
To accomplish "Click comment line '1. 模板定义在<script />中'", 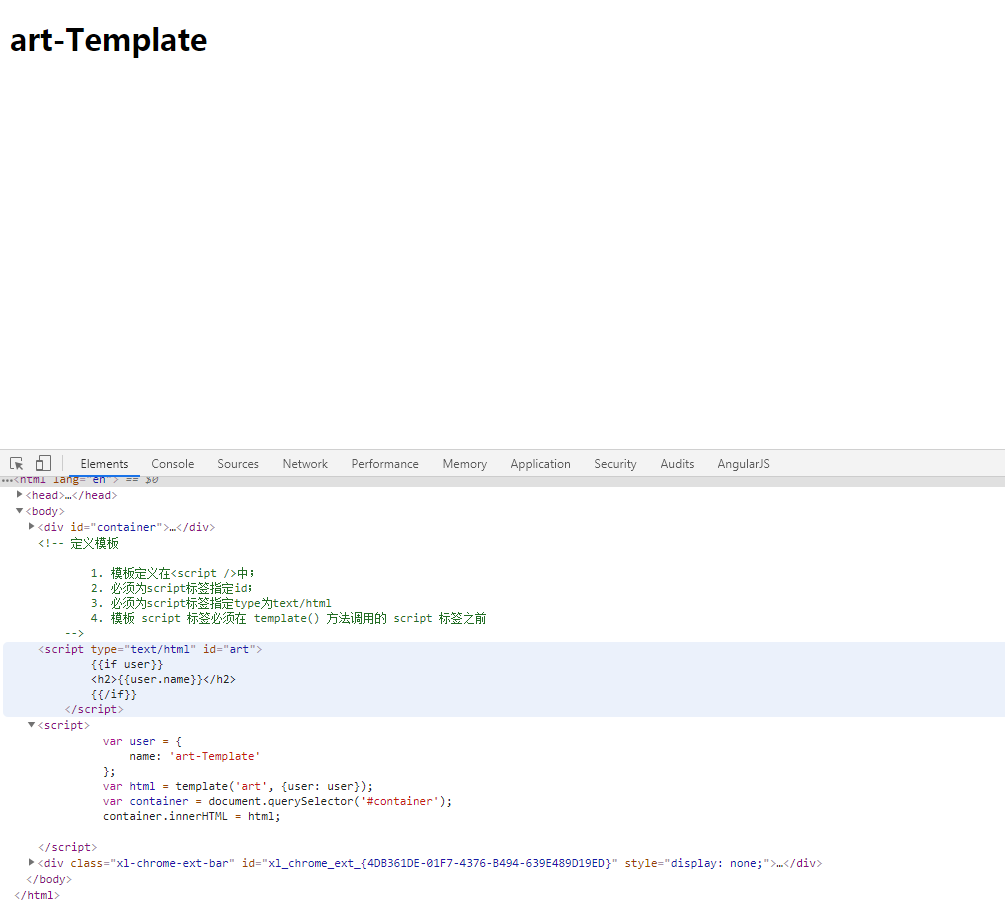I will pos(172,573).
